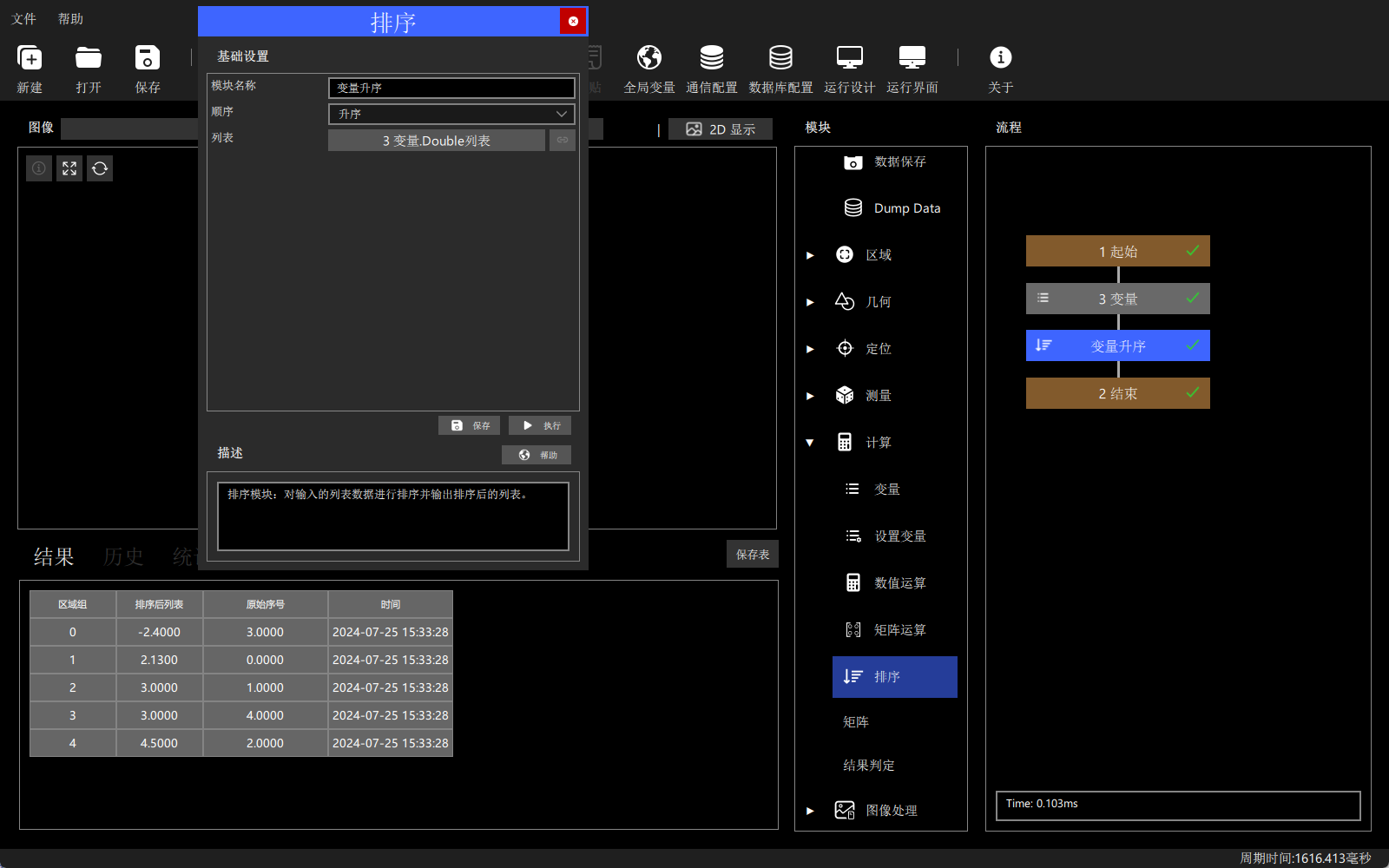Viewport: 1389px width, 868px height.
Task: Click the 帮助 button in 描述 section
Action: [x=537, y=455]
